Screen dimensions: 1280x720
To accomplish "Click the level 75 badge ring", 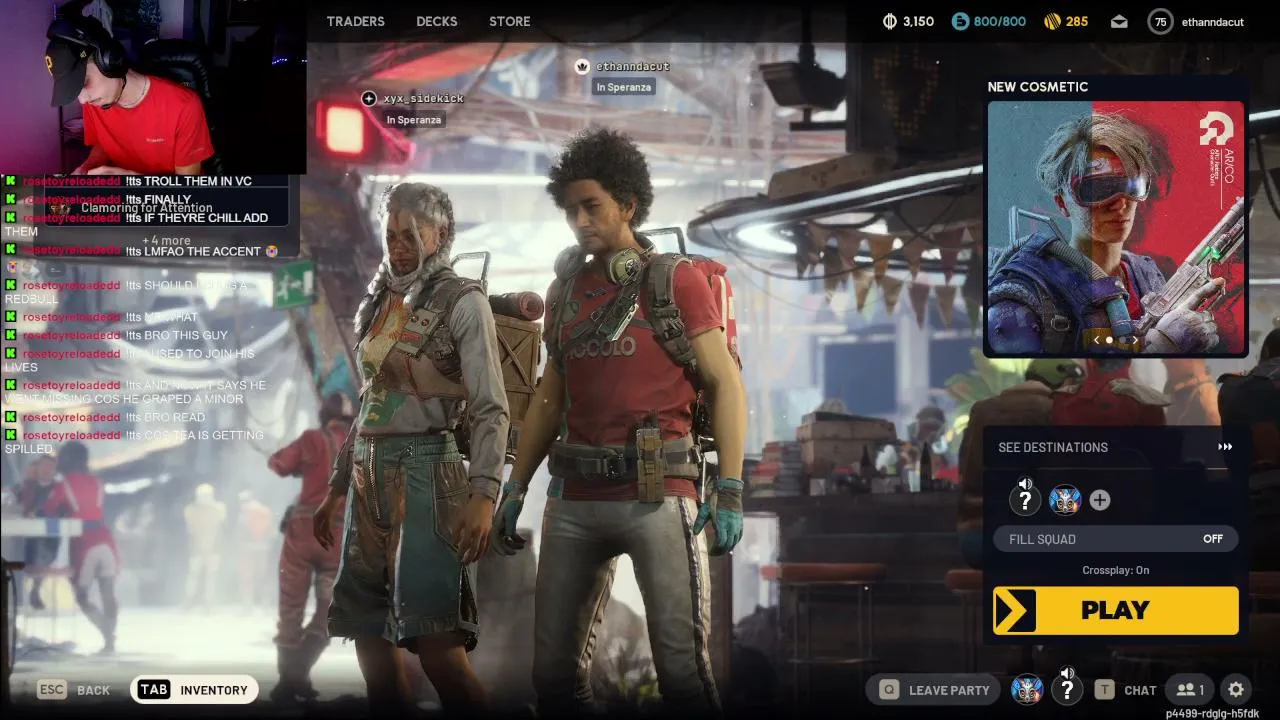I will pos(1160,21).
